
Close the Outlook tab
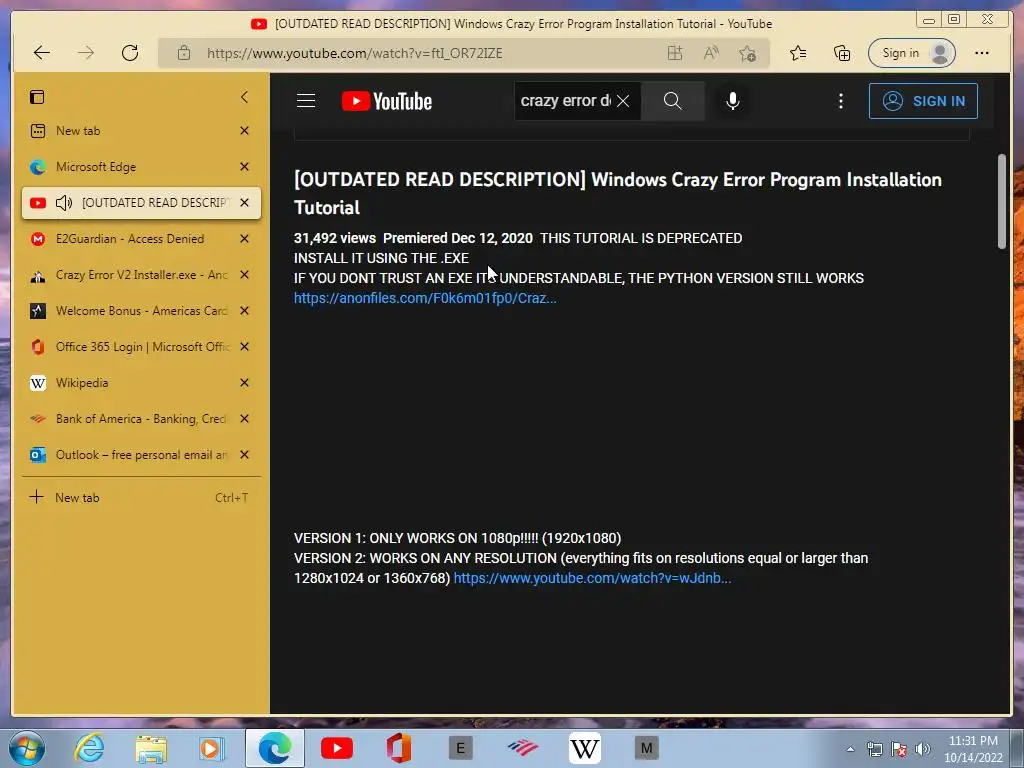pyautogui.click(x=244, y=455)
